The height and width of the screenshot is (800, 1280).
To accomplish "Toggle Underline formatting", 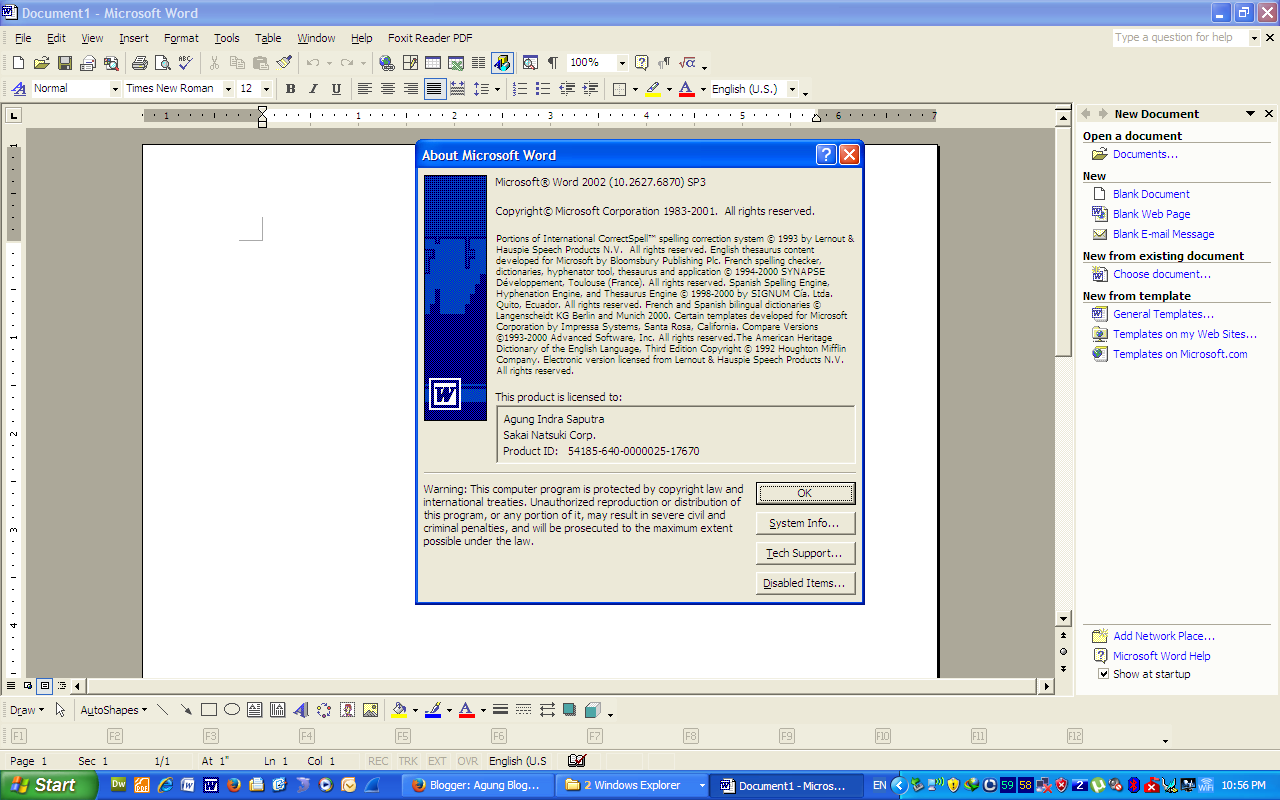I will pos(336,89).
